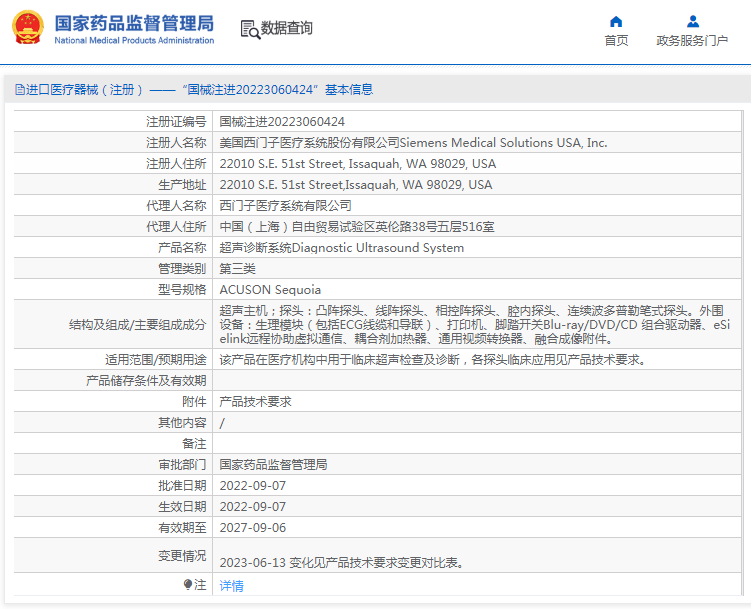Viewport: 751px width, 609px height.
Task: Select the 结构及组成 description text
Action: [475, 325]
